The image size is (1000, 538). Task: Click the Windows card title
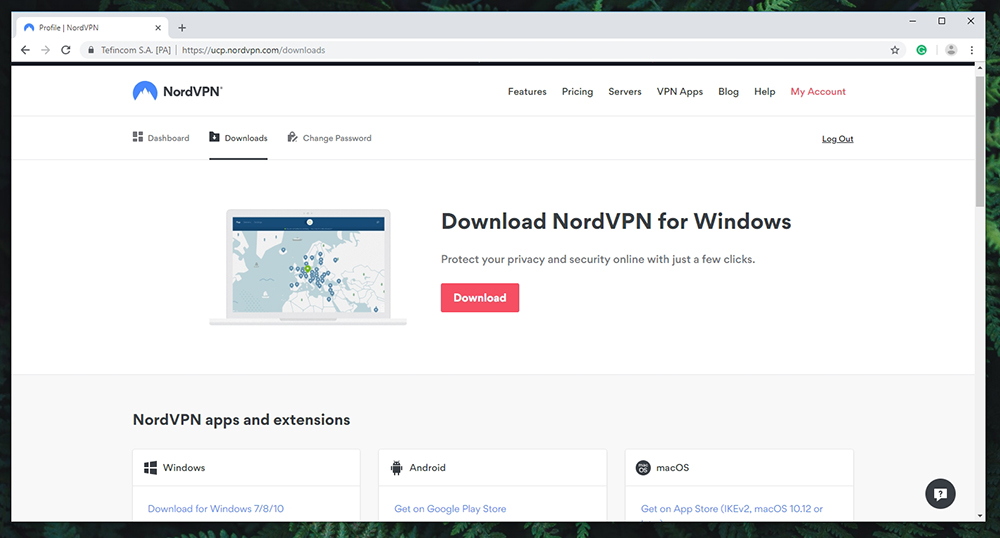pos(184,468)
